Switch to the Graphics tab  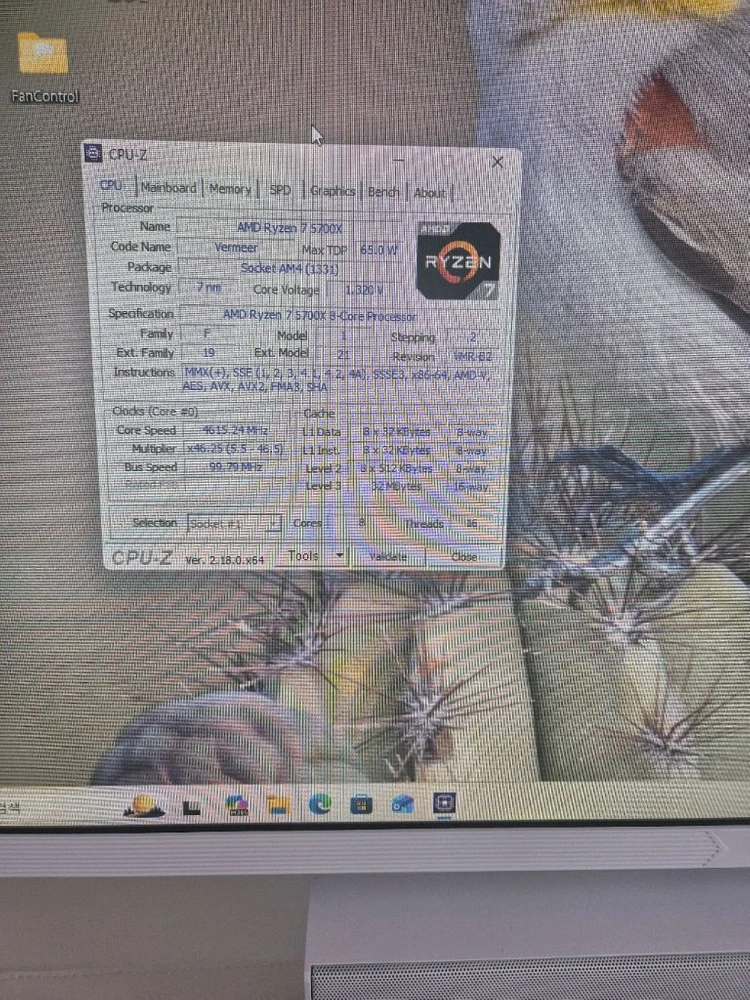coord(333,191)
